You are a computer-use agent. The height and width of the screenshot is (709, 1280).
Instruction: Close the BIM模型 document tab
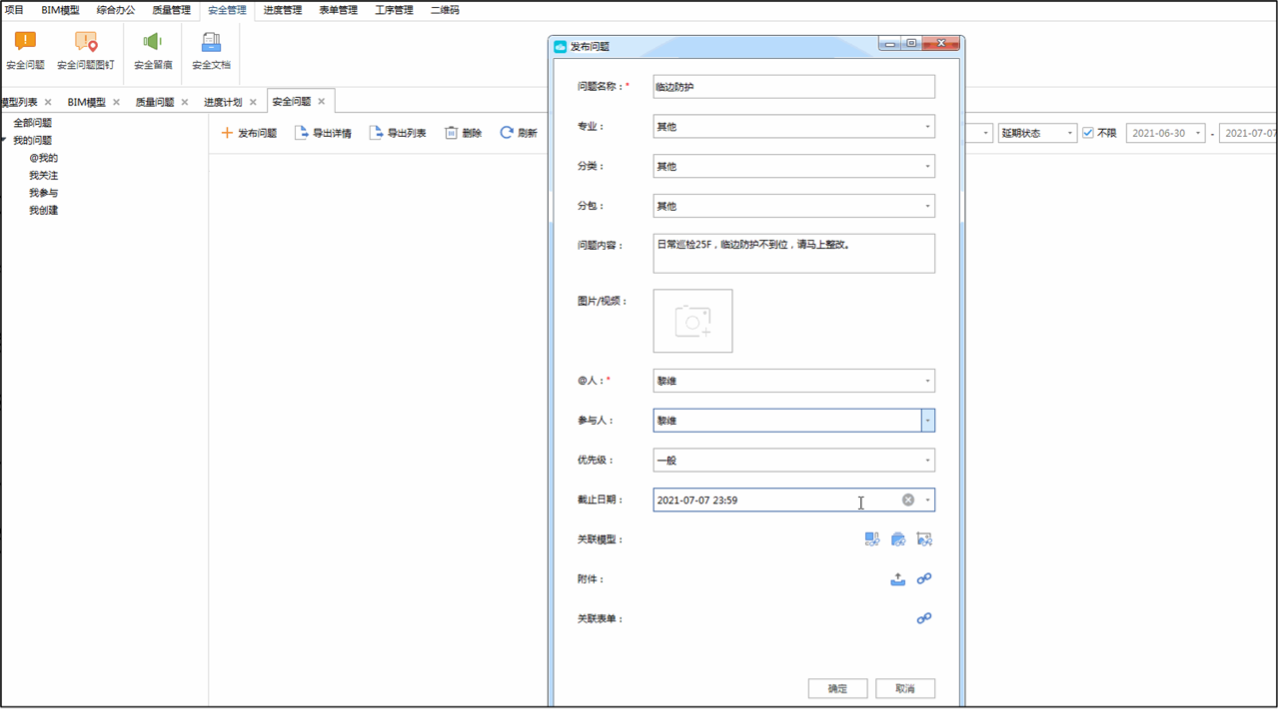tap(116, 102)
